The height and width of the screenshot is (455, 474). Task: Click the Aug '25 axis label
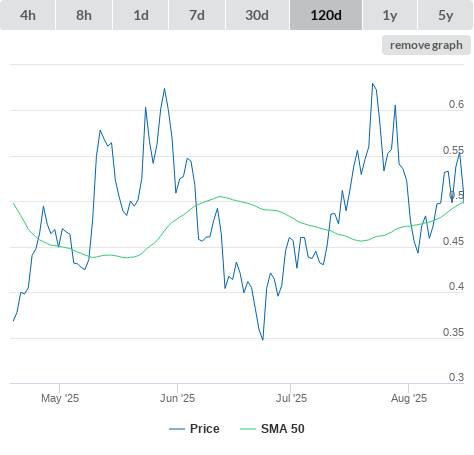click(409, 398)
